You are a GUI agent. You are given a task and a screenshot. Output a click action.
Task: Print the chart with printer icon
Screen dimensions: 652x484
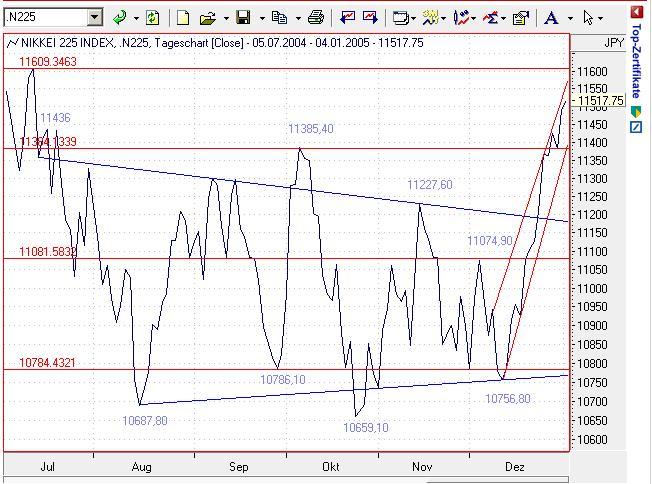[316, 17]
